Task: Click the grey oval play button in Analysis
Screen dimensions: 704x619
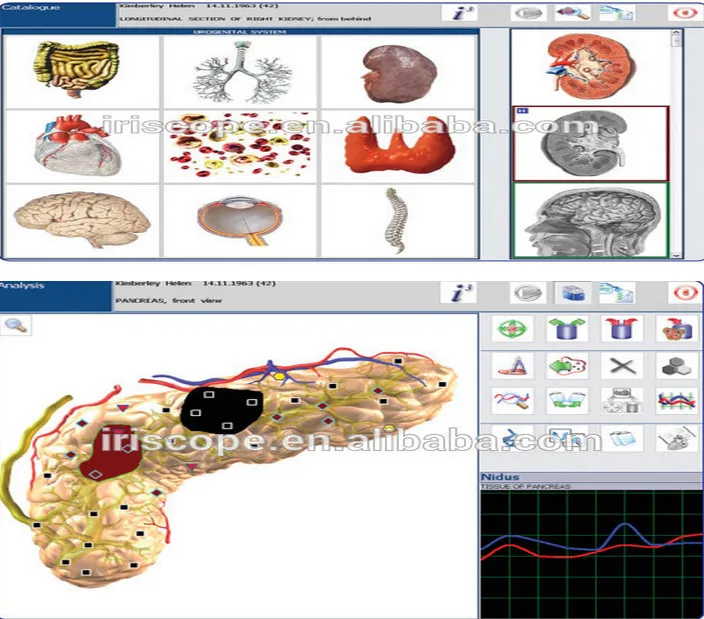Action: point(528,293)
